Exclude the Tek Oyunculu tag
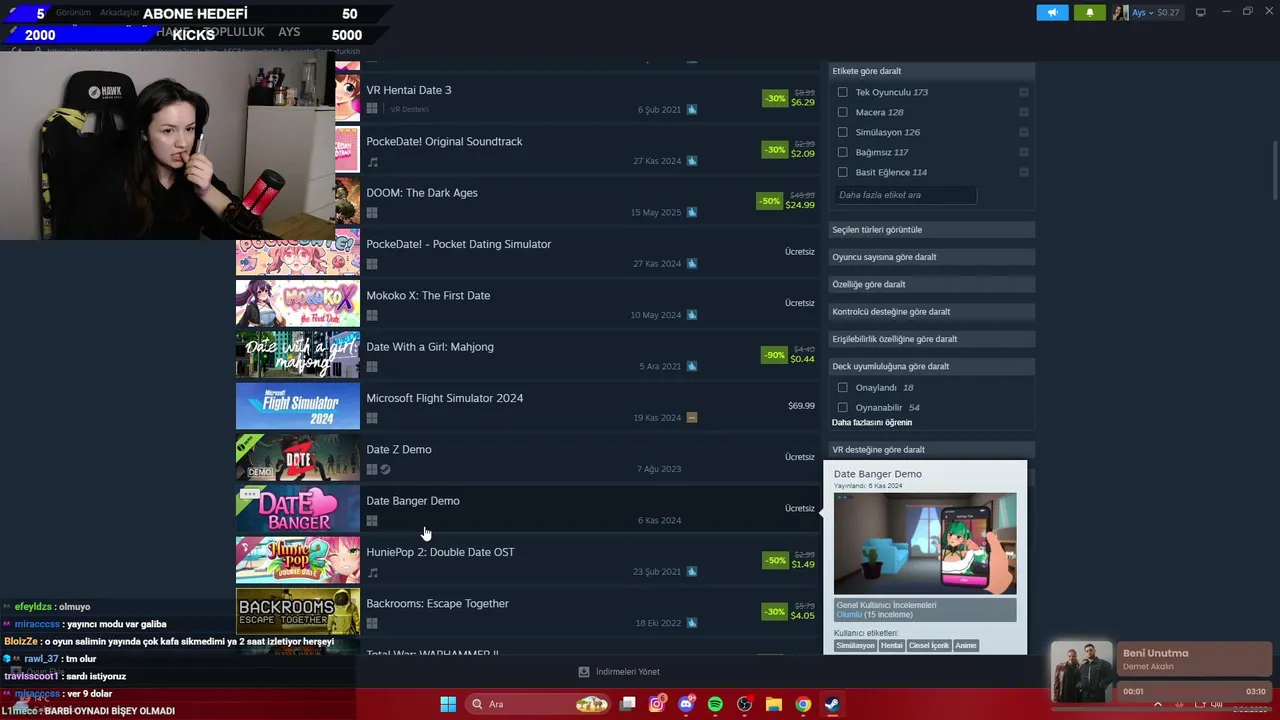Screen dimensions: 1280x720 click(1024, 92)
